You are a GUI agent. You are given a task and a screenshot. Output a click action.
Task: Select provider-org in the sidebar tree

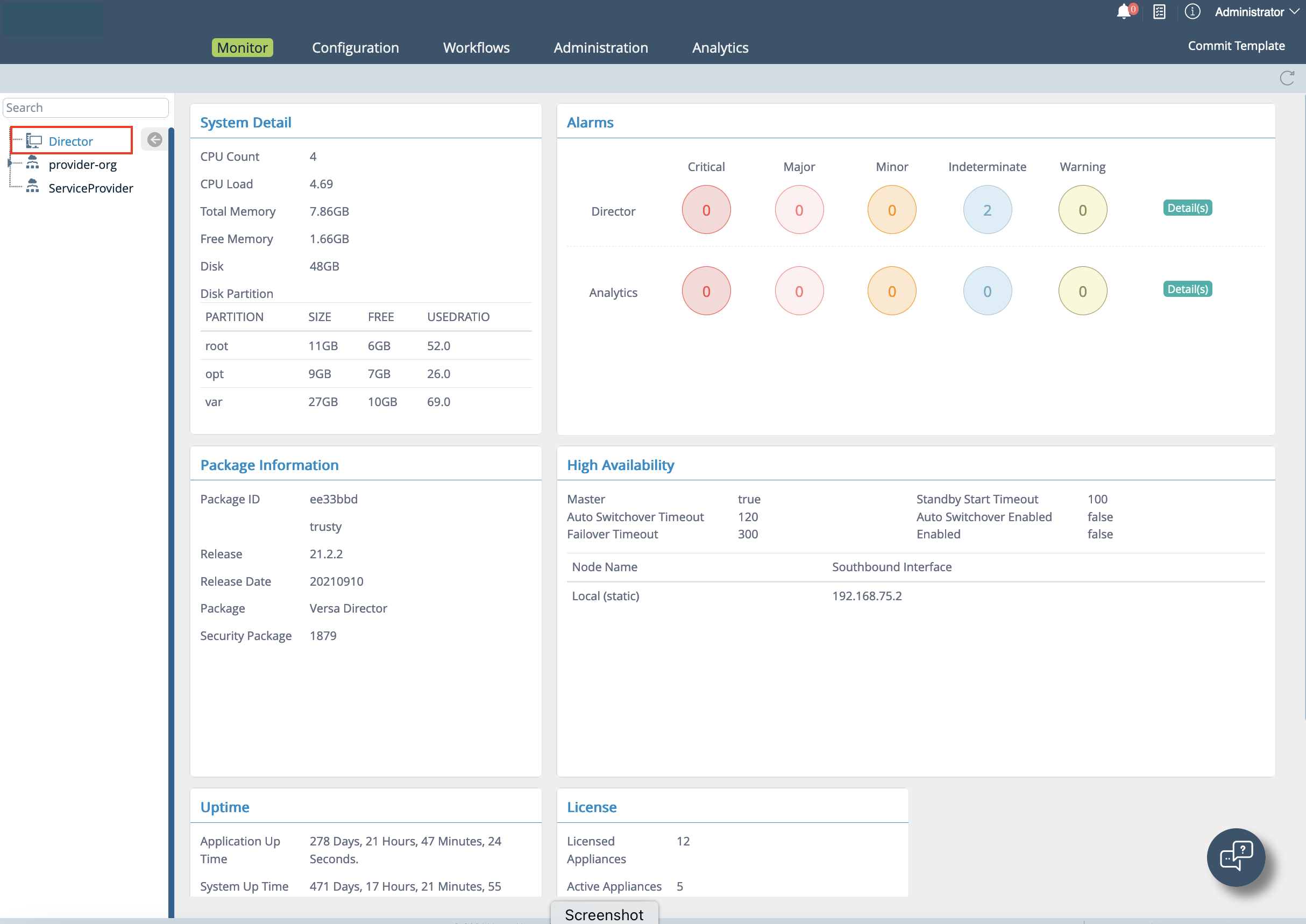point(82,165)
